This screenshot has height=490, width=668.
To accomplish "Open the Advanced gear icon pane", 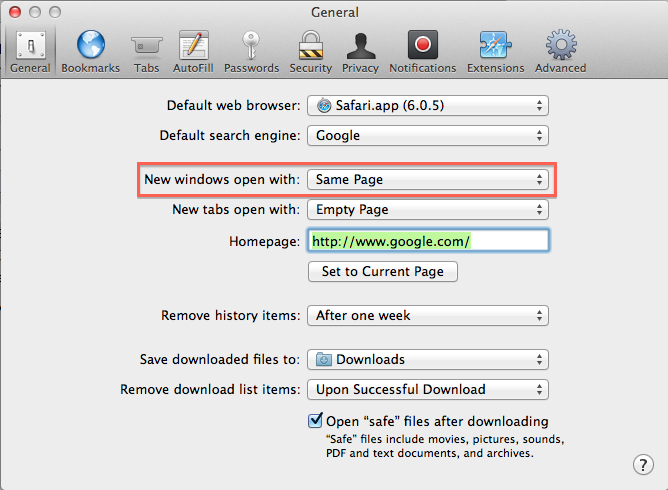I will tap(561, 52).
